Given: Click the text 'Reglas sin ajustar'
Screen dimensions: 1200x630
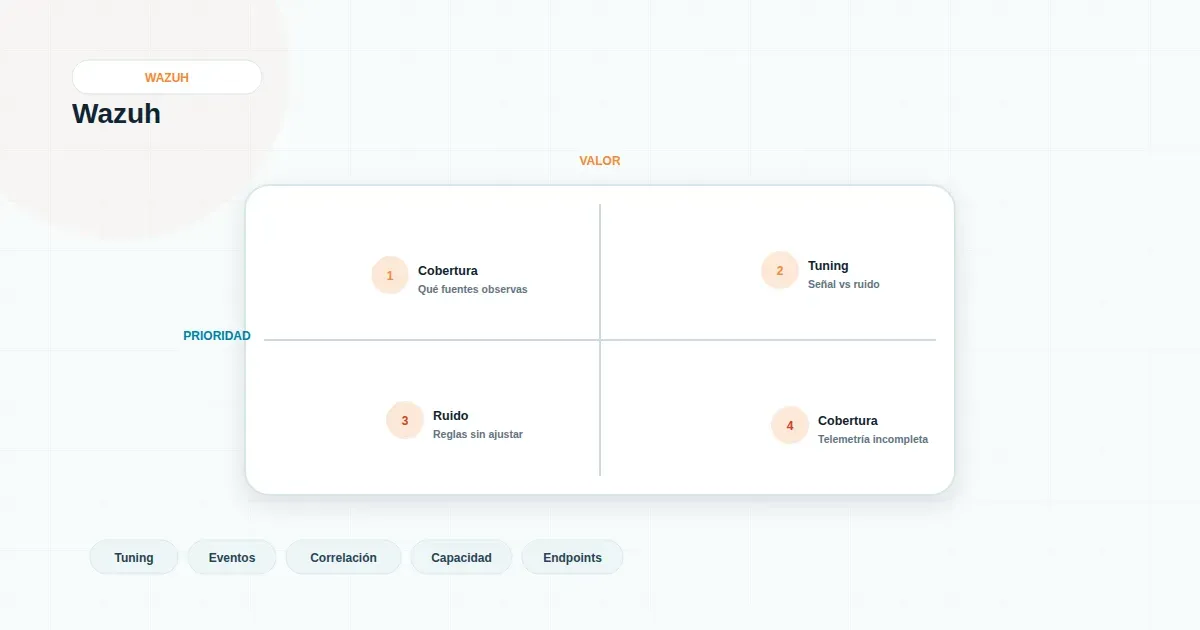Looking at the screenshot, I should 478,434.
